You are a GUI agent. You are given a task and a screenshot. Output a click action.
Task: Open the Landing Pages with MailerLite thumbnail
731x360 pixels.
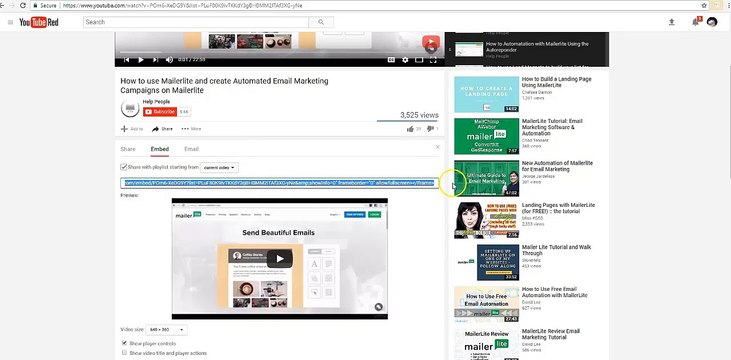[x=486, y=220]
